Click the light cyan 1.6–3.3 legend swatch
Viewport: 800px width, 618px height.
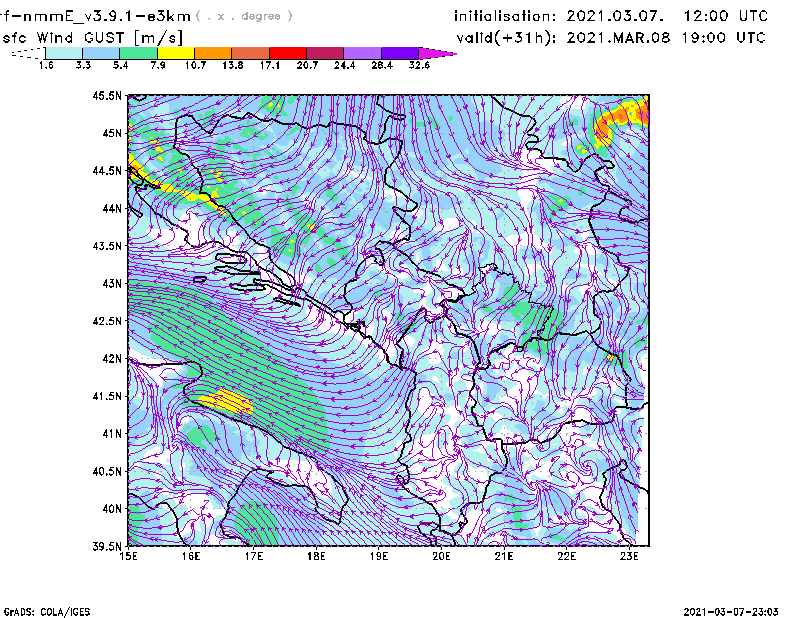tap(64, 53)
